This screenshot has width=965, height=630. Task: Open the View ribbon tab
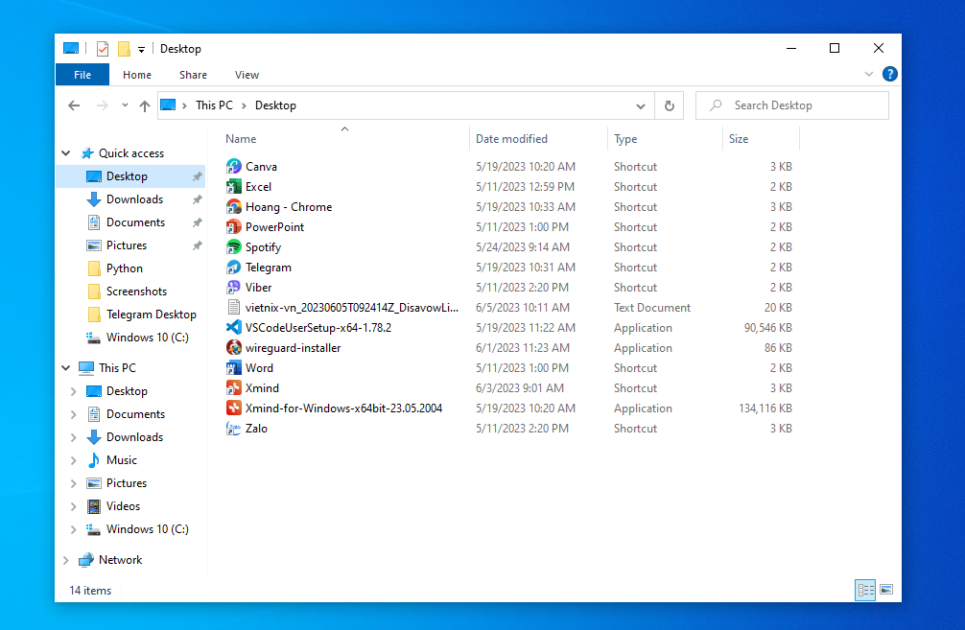click(x=246, y=75)
